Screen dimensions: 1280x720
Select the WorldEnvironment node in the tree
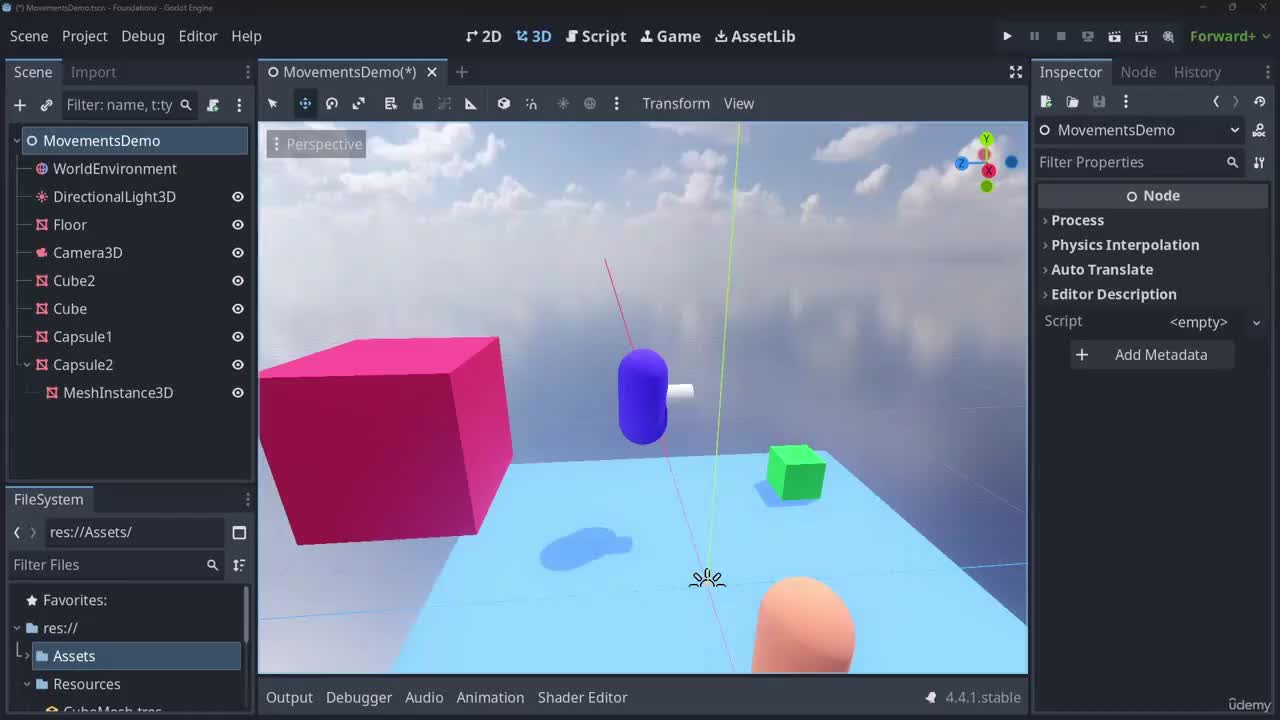(114, 169)
